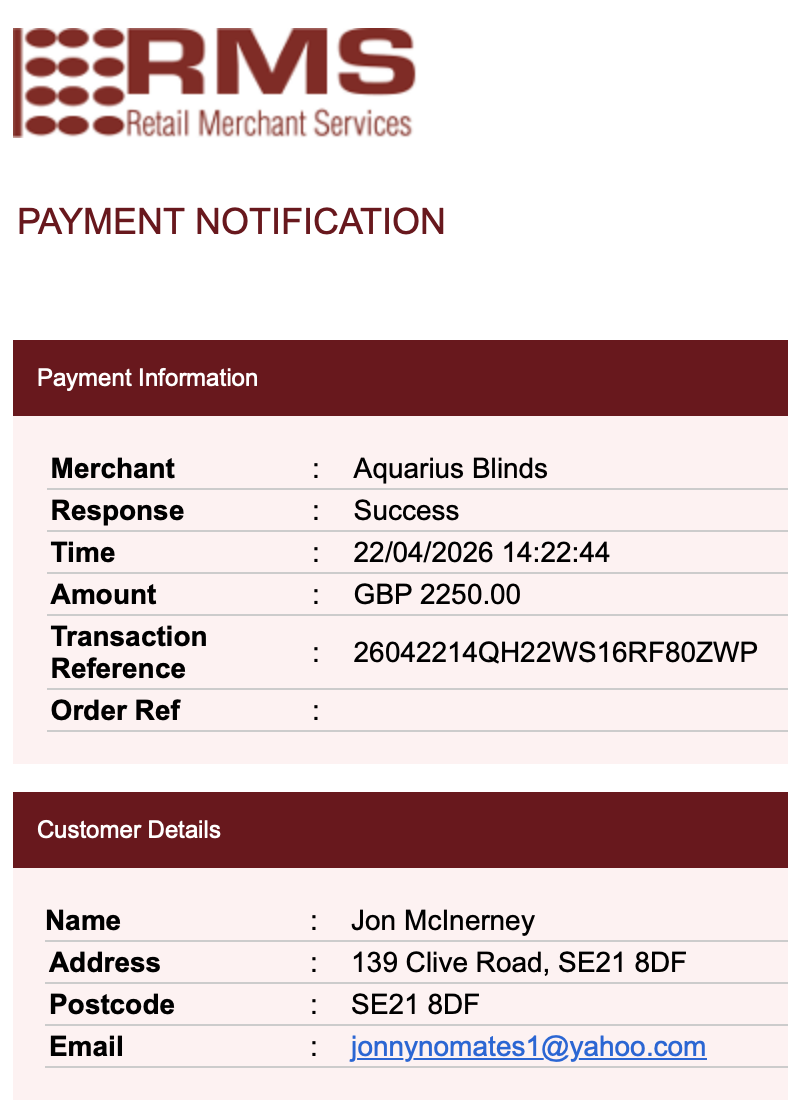788x1106 pixels.
Task: Click the Email field label
Action: 86,1047
